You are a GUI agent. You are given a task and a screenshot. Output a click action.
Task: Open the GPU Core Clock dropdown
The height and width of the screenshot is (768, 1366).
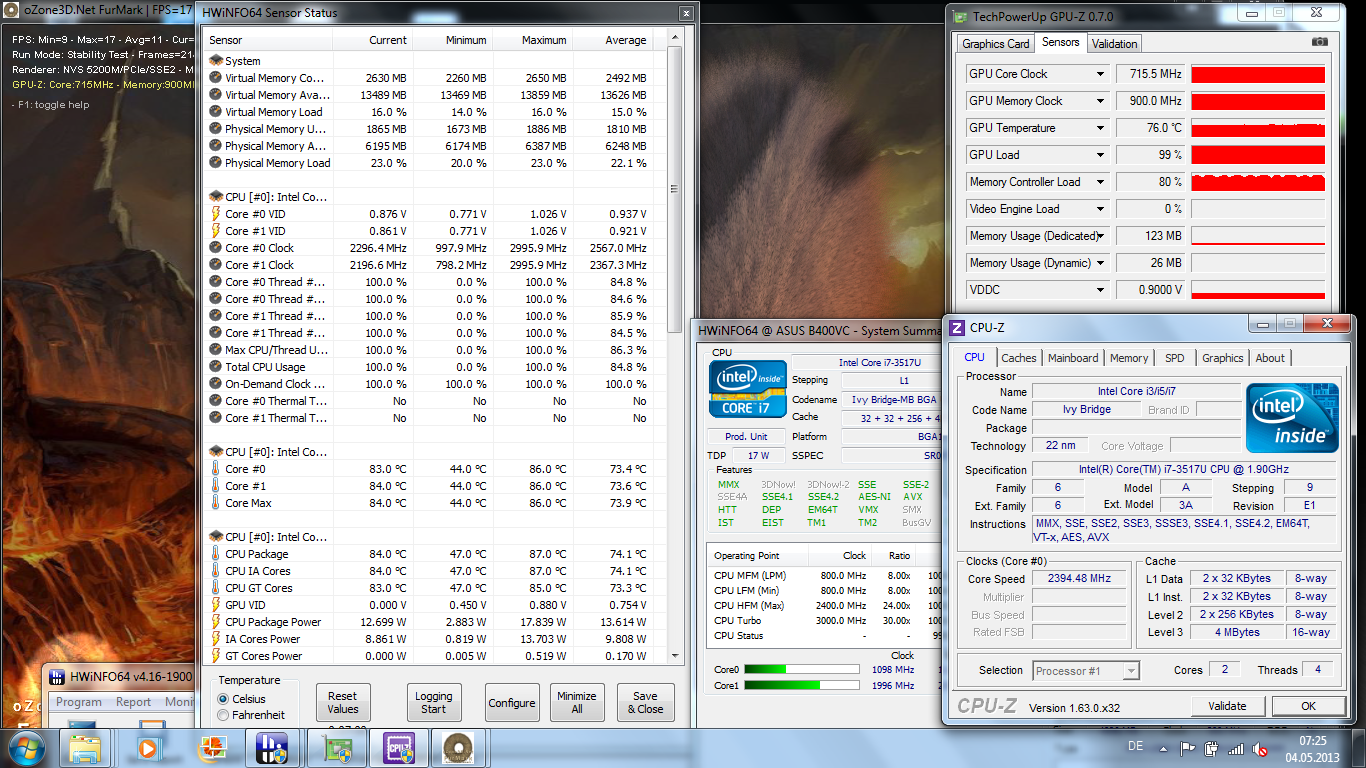pyautogui.click(x=1100, y=74)
